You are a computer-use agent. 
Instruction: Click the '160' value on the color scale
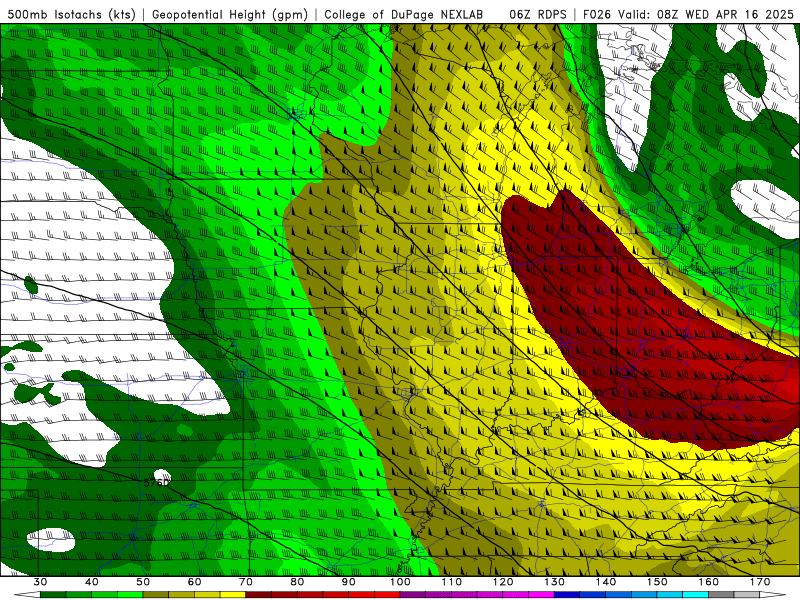point(709,582)
